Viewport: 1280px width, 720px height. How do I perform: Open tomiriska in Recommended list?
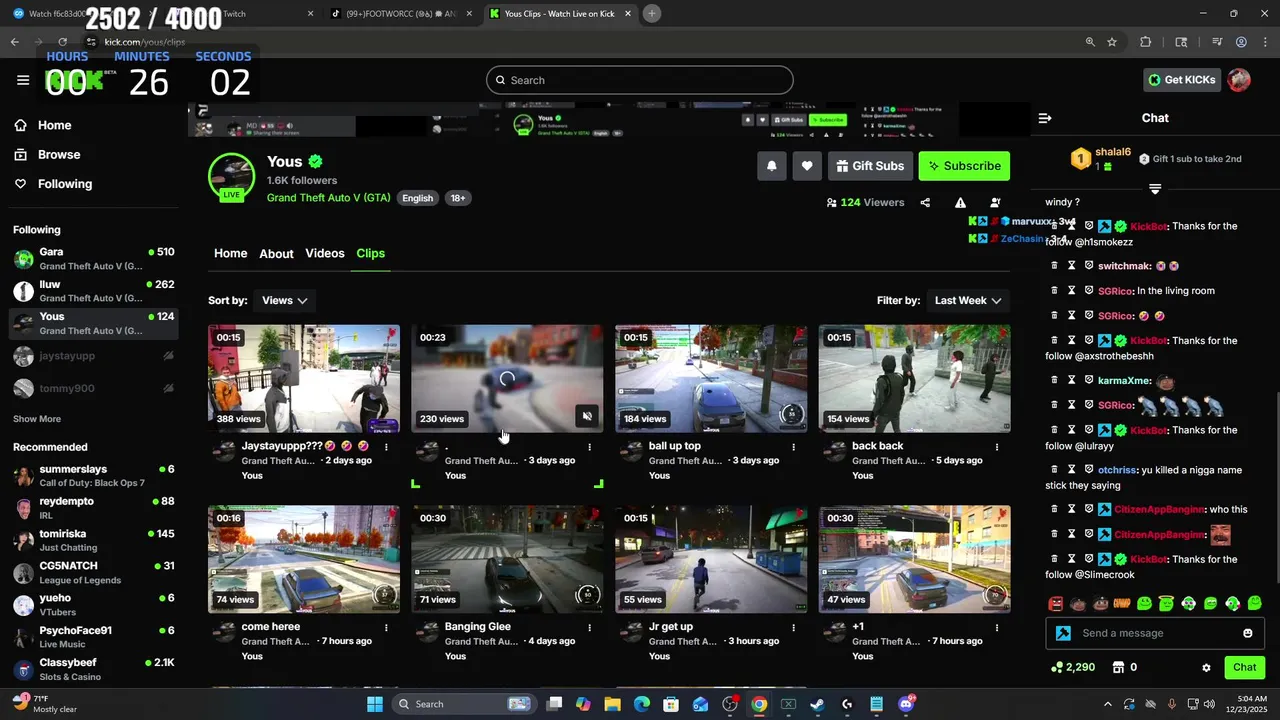[94, 540]
